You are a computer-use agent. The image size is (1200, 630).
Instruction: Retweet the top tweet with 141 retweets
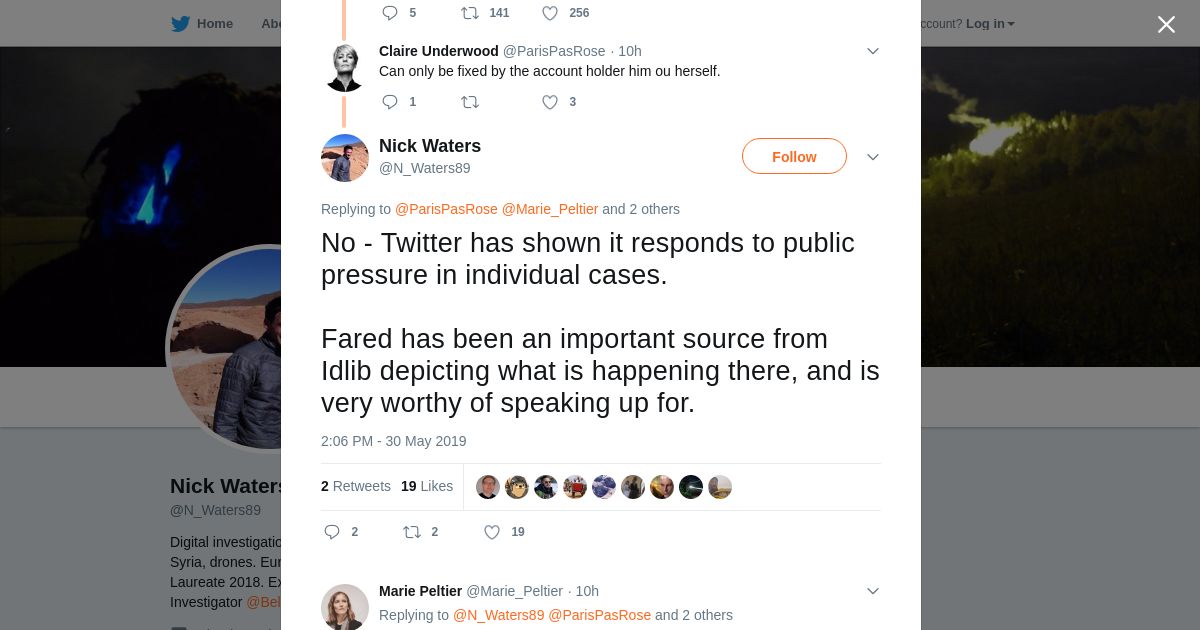click(469, 13)
